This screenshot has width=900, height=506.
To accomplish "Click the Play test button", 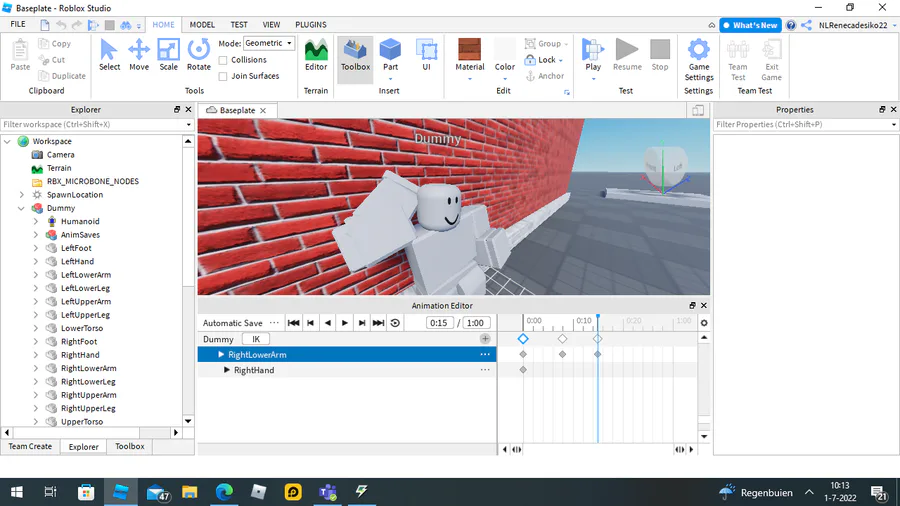I will click(593, 57).
